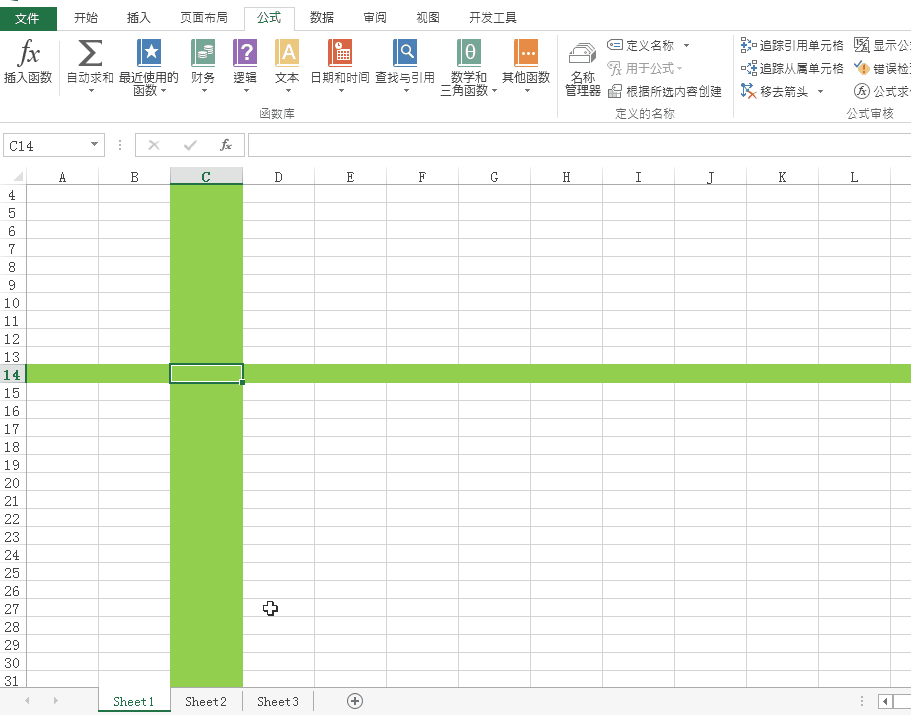Open Math and Trig (数学和三角函数) functions

pos(468,67)
